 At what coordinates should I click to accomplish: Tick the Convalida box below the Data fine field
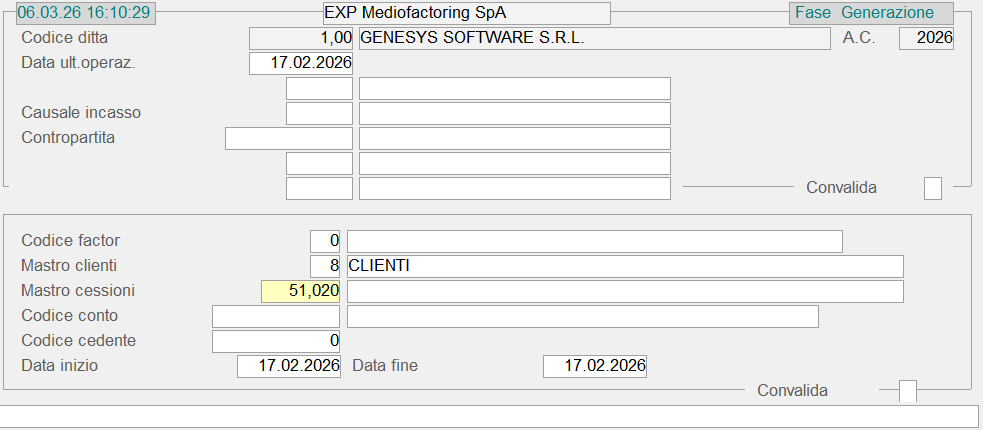click(907, 391)
